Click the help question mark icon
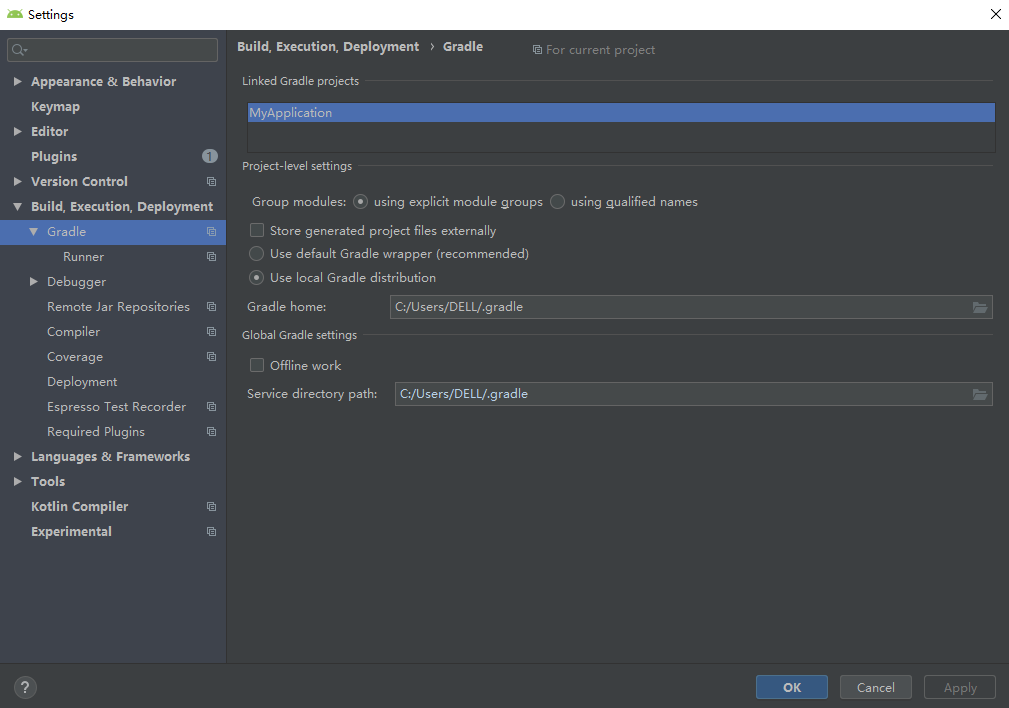Image resolution: width=1009 pixels, height=708 pixels. pyautogui.click(x=24, y=687)
